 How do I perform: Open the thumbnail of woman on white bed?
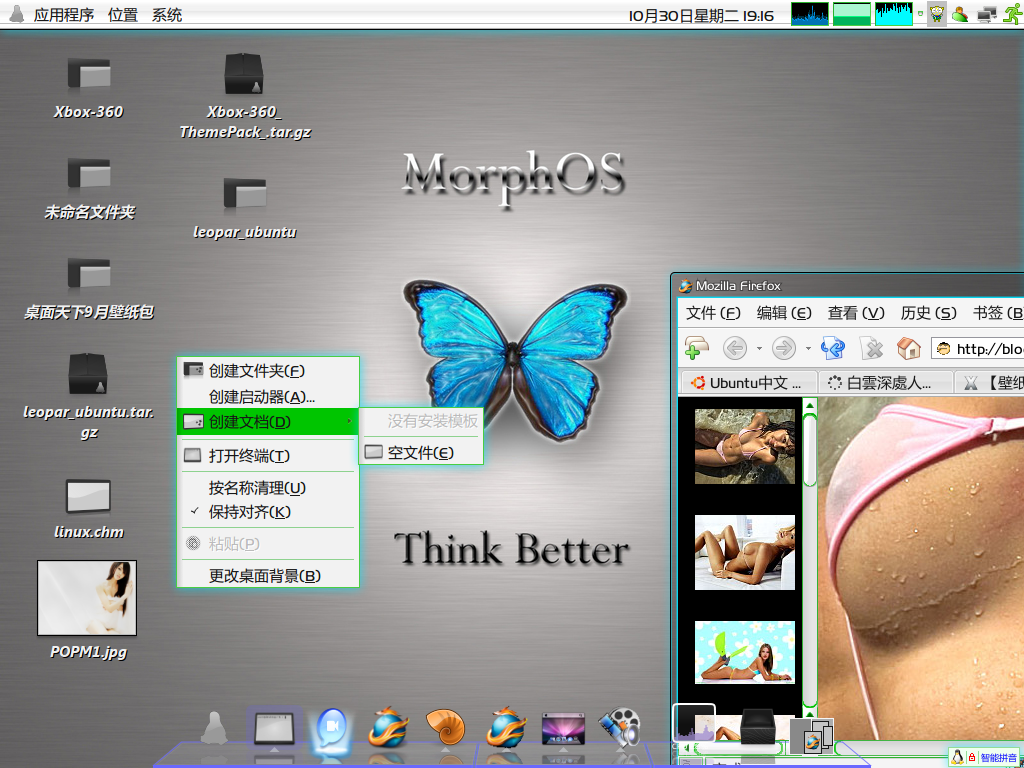(744, 552)
